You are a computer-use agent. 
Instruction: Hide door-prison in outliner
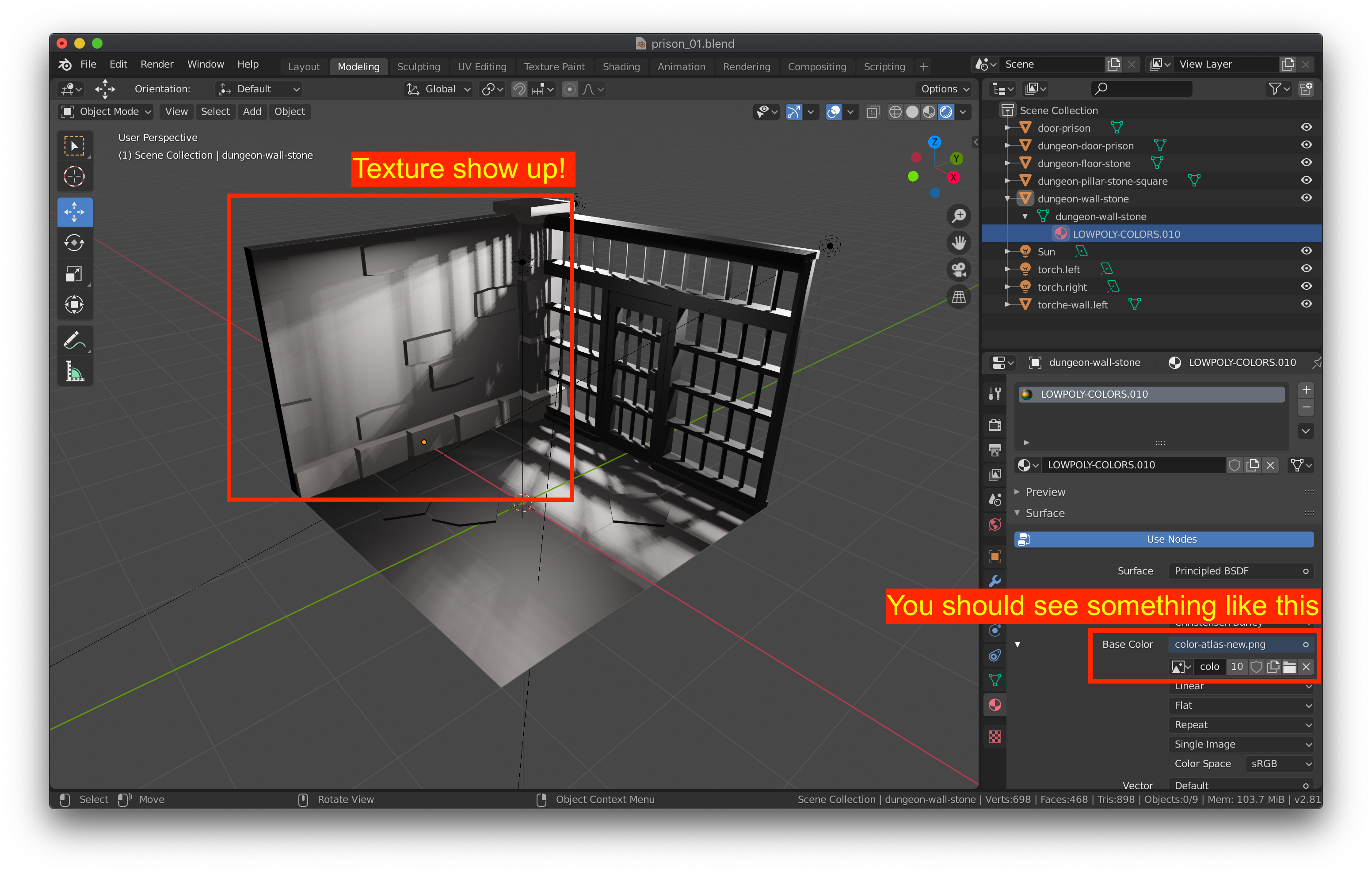1306,127
